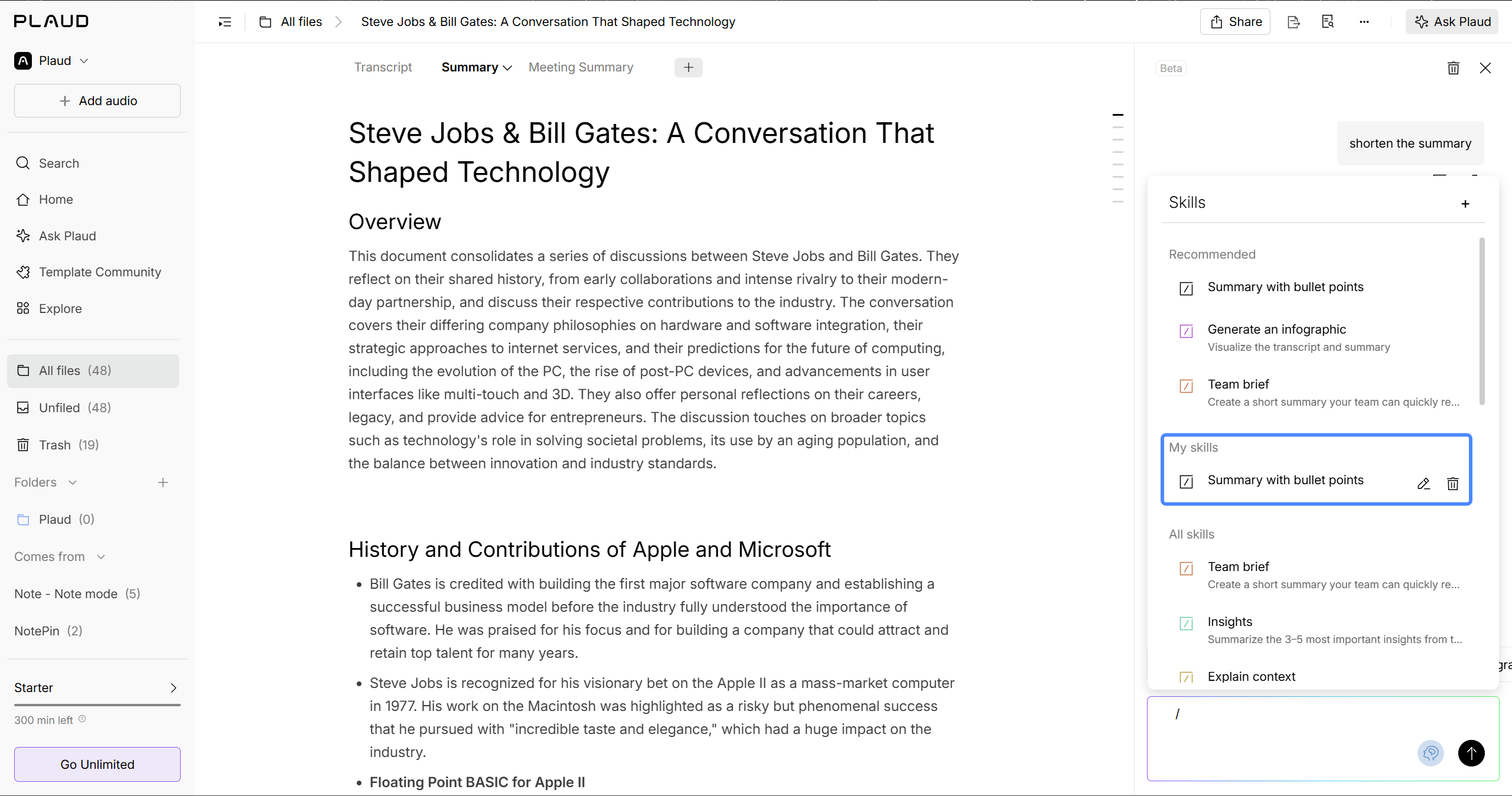Send the message with the black arrow button
The image size is (1512, 796).
pyautogui.click(x=1471, y=753)
